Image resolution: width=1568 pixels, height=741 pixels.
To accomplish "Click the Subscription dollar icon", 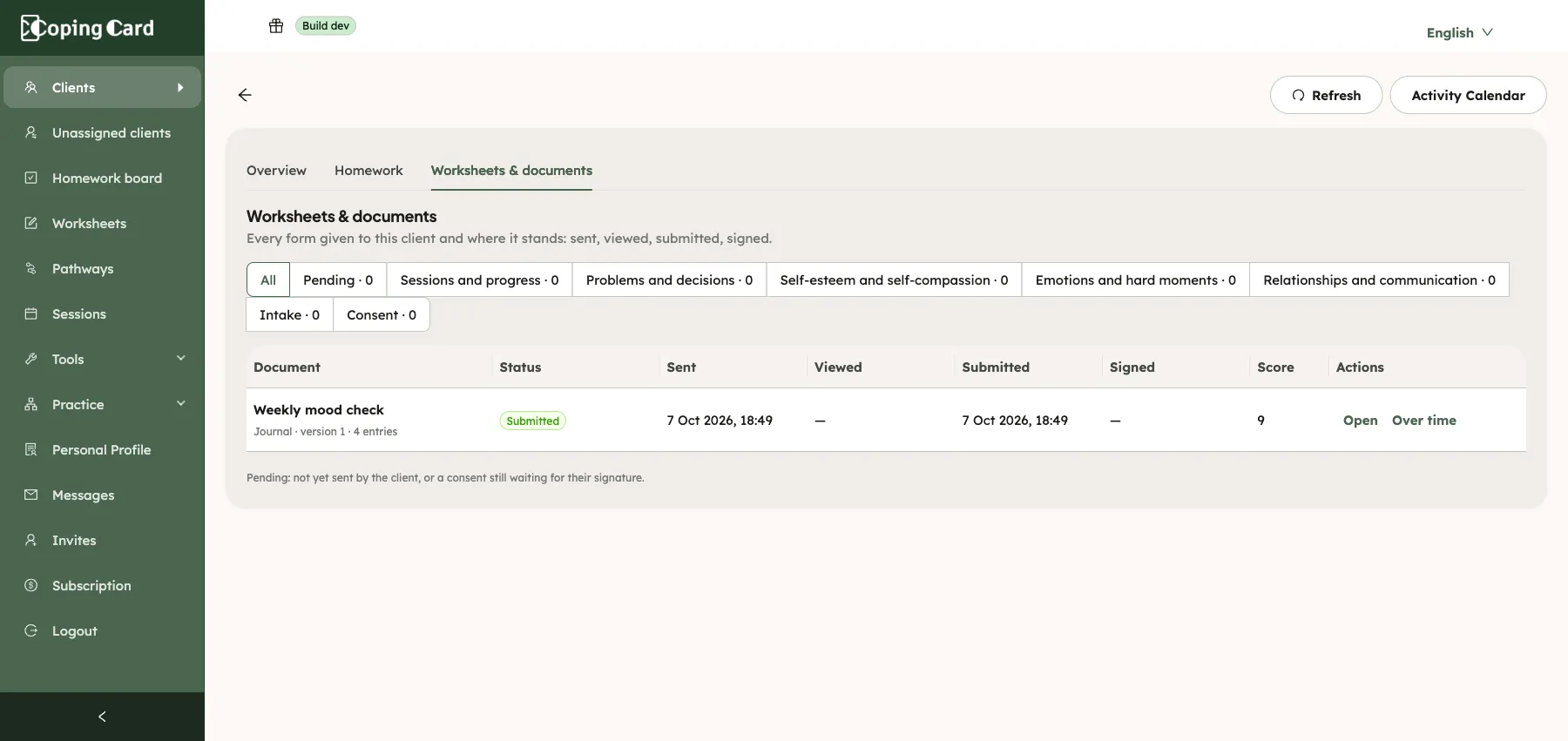I will (x=31, y=585).
